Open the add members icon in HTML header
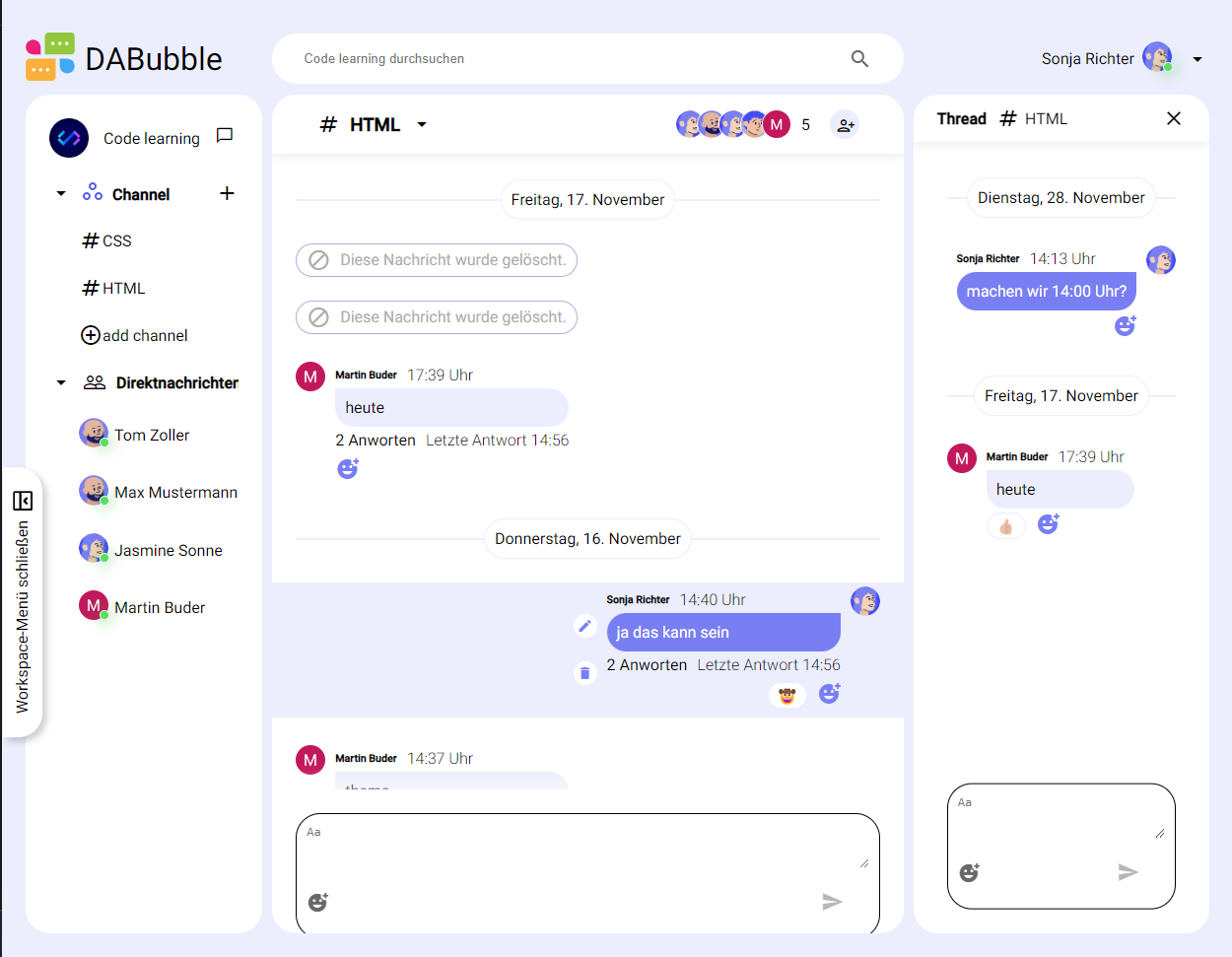Viewport: 1232px width, 957px height. point(845,125)
